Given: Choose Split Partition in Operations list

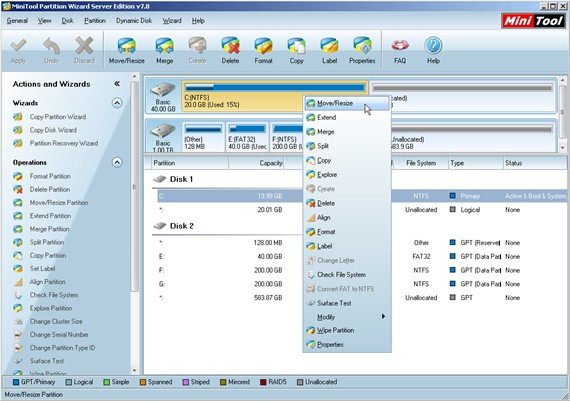Looking at the screenshot, I should click(47, 242).
